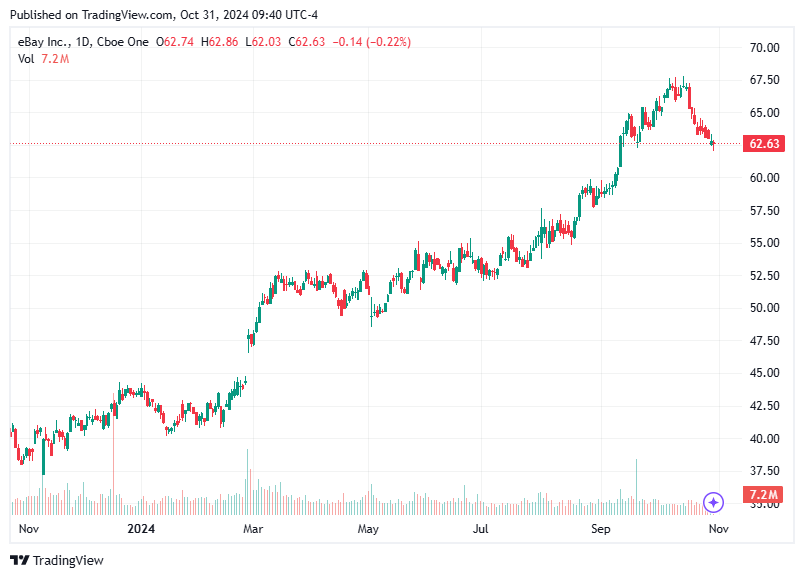Click the 2024 label on the time axis

pos(140,528)
